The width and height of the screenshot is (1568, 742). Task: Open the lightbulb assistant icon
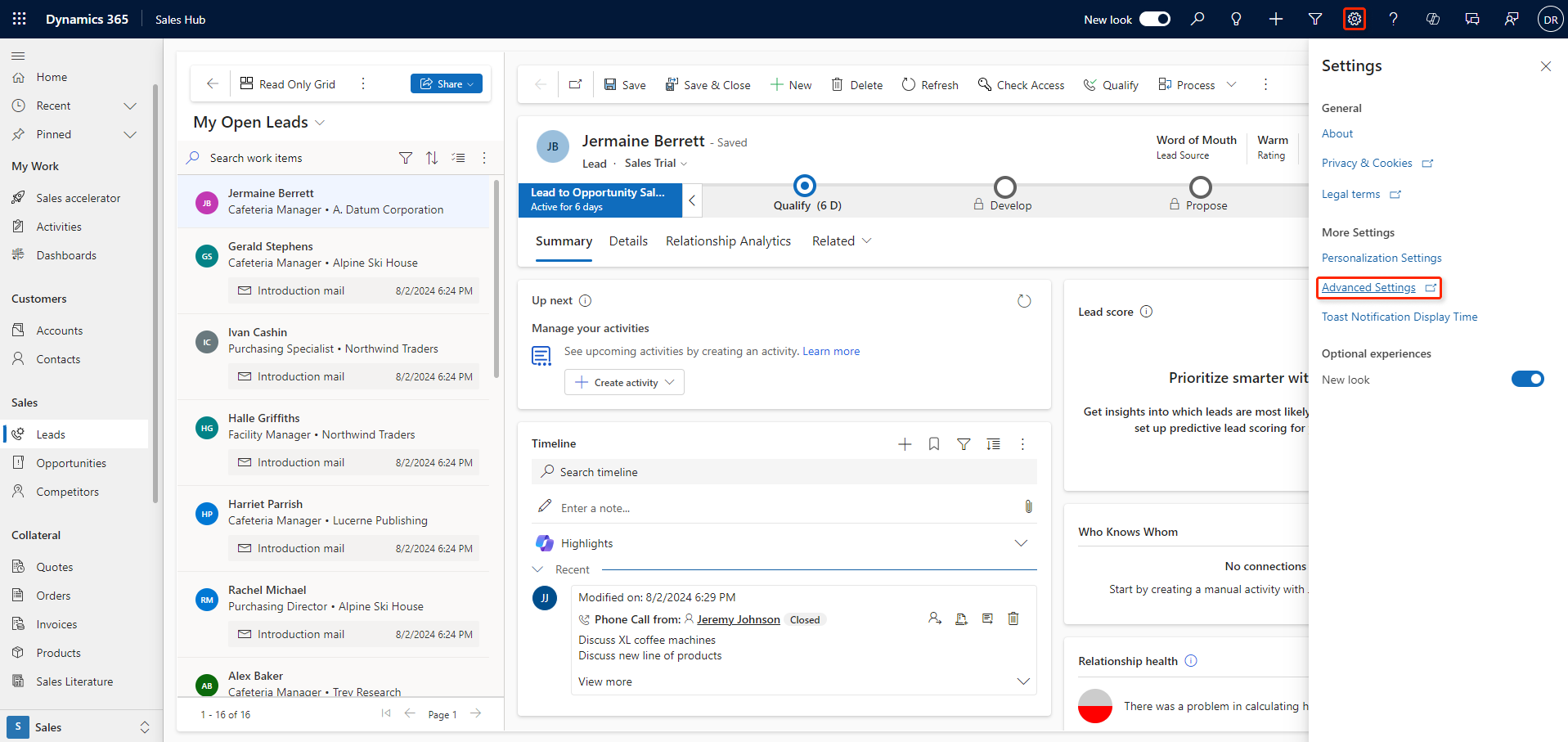pos(1237,19)
